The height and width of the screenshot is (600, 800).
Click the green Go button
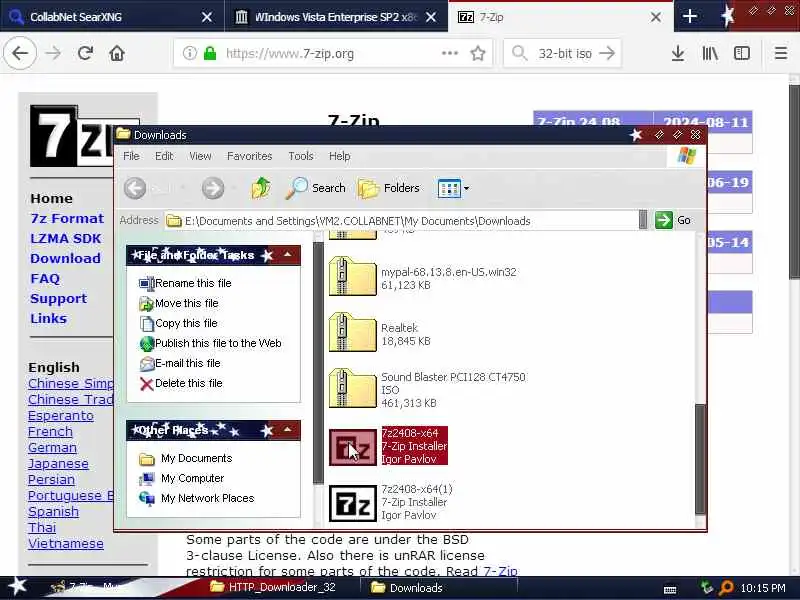(x=673, y=220)
